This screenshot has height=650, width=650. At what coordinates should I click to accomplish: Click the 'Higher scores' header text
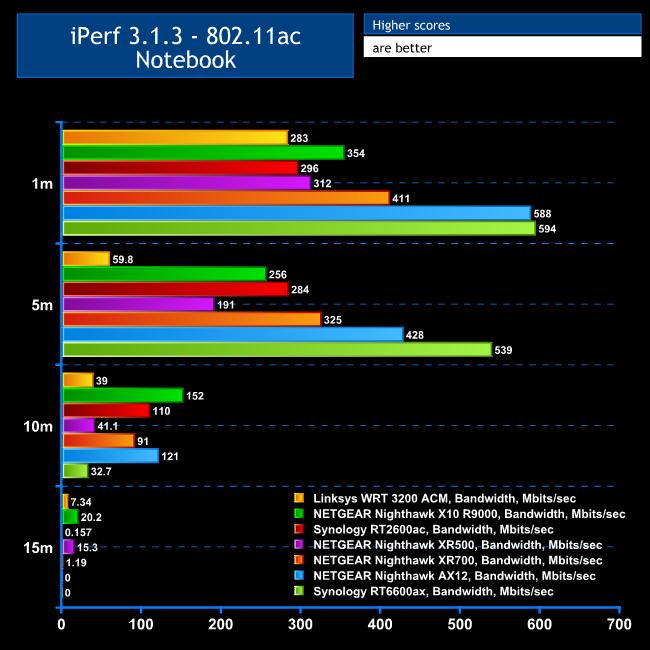click(x=411, y=25)
